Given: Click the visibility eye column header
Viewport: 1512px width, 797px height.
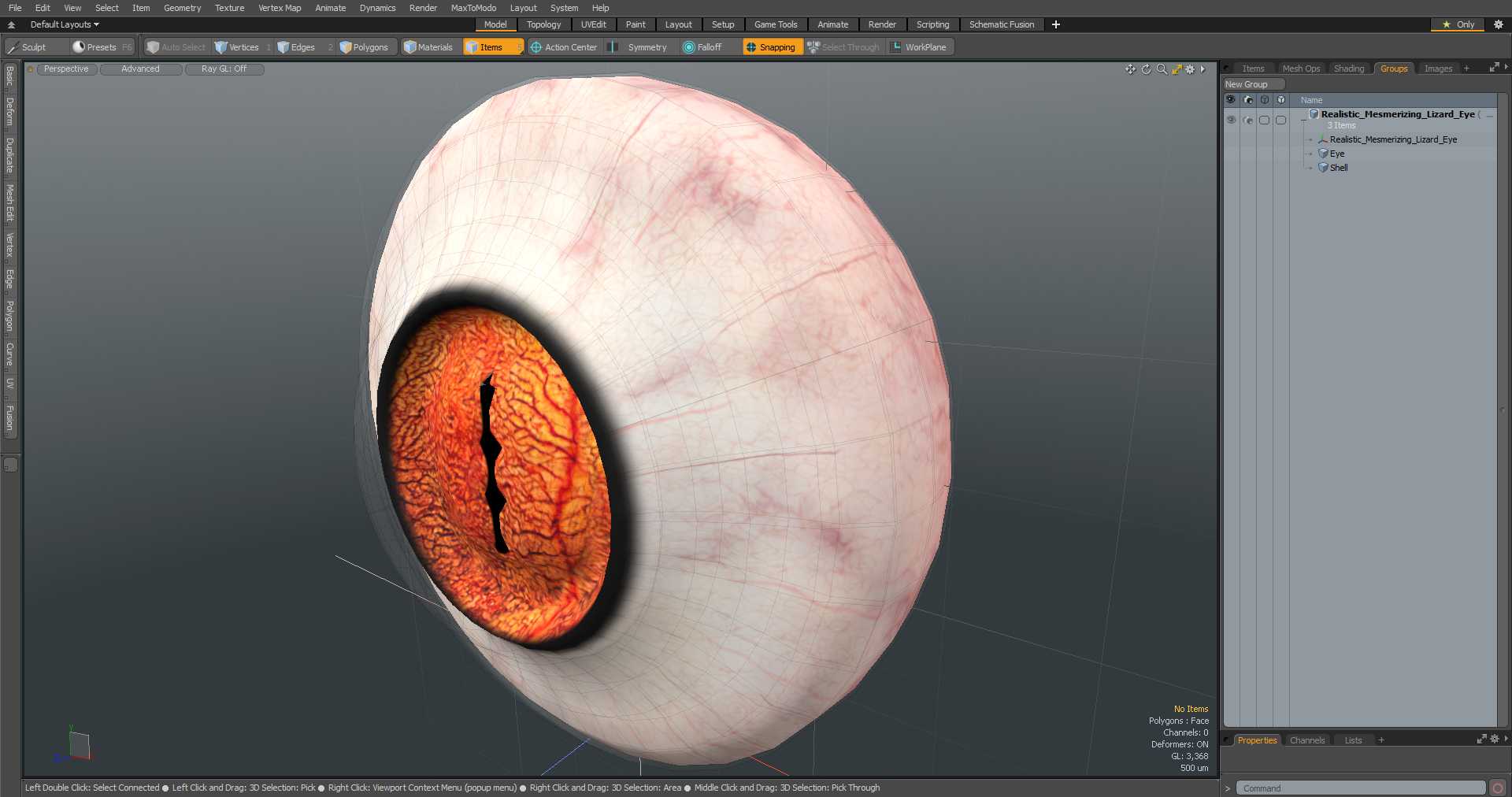Looking at the screenshot, I should point(1231,100).
